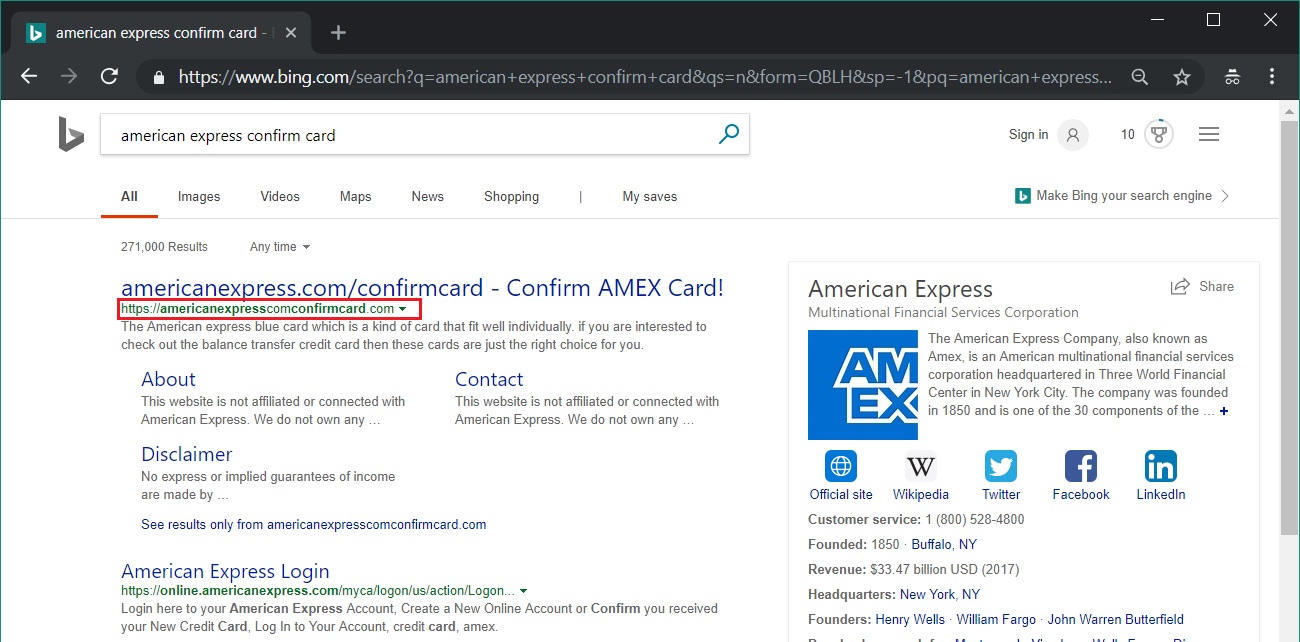Screen dimensions: 1300x642
Task: Expand arrow beside online.americanexpress.com URL
Action: pos(523,591)
